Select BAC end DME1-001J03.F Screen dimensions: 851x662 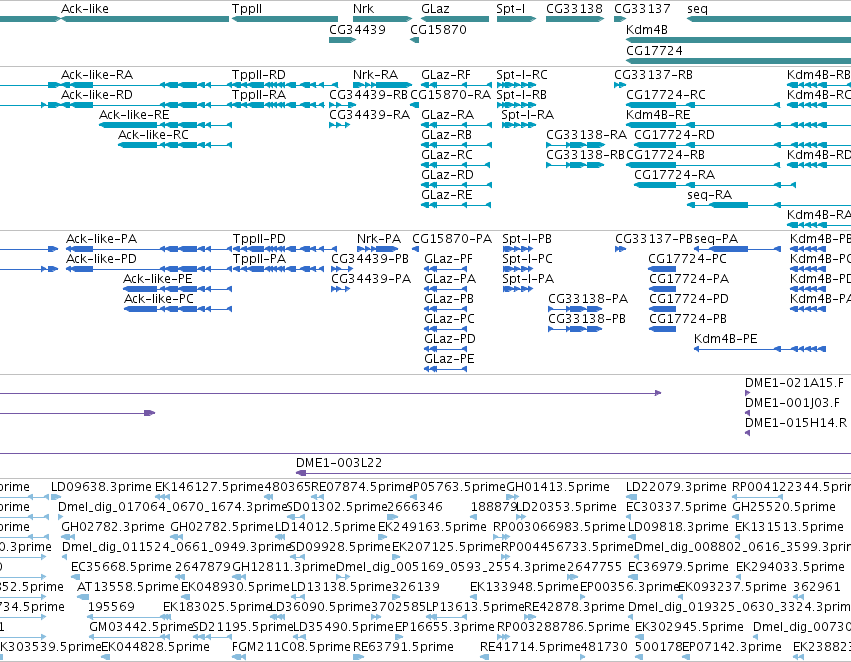pos(792,403)
